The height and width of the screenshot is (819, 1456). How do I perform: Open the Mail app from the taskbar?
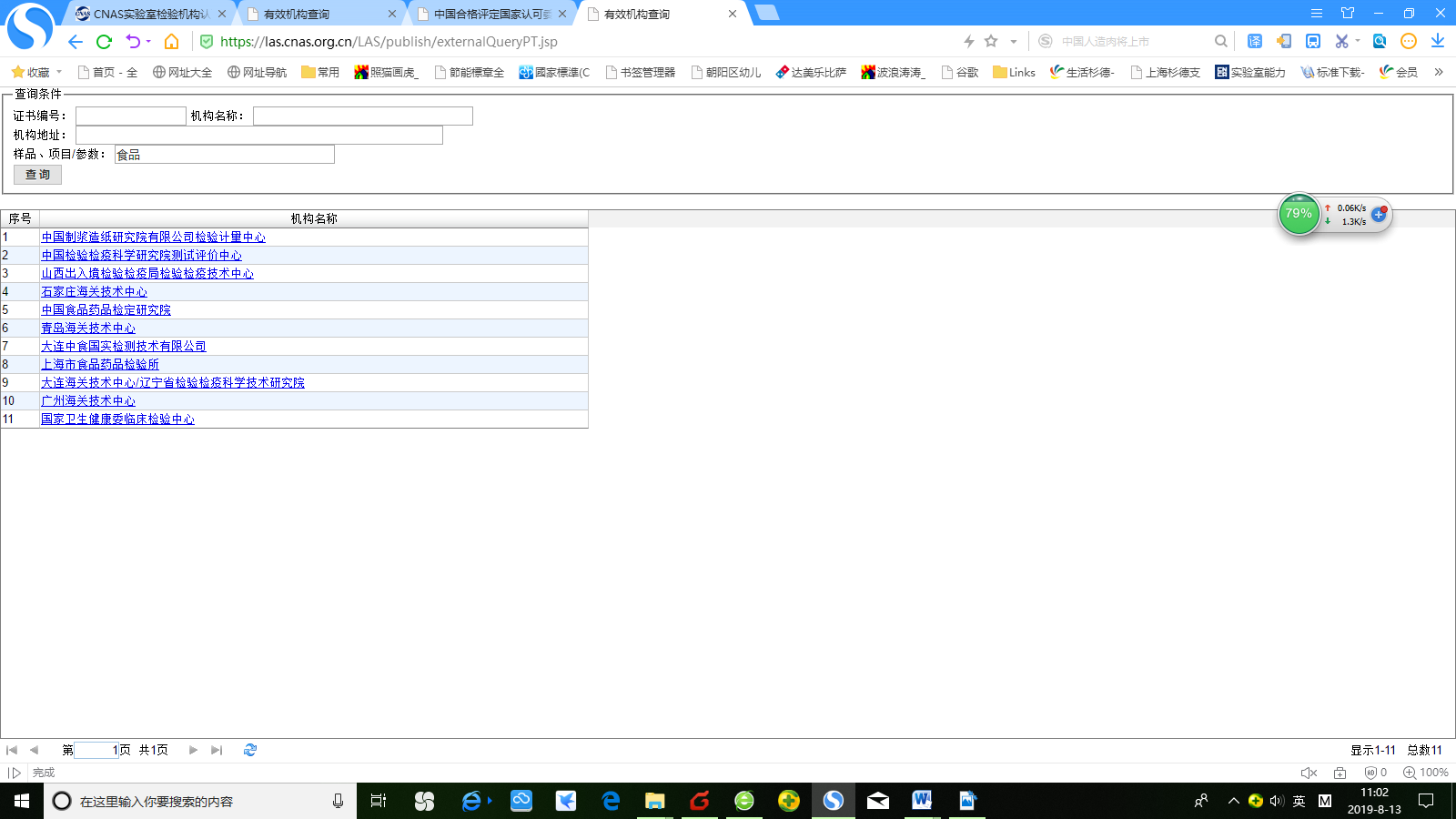(878, 801)
